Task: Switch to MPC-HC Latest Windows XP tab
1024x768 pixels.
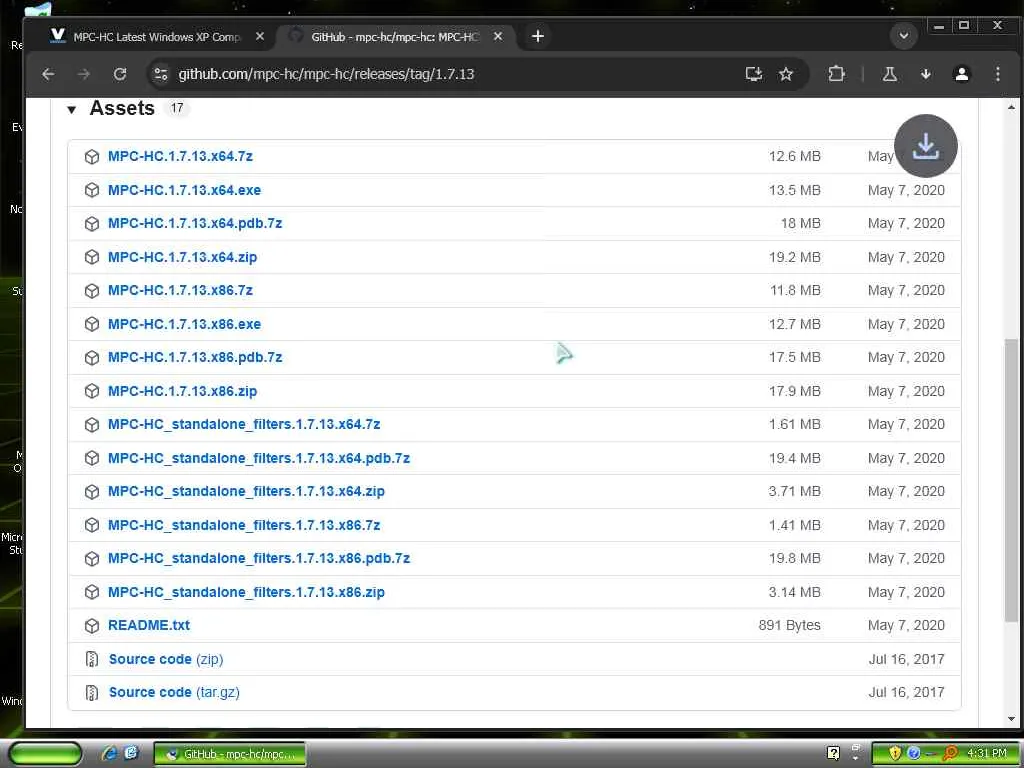Action: click(x=157, y=37)
